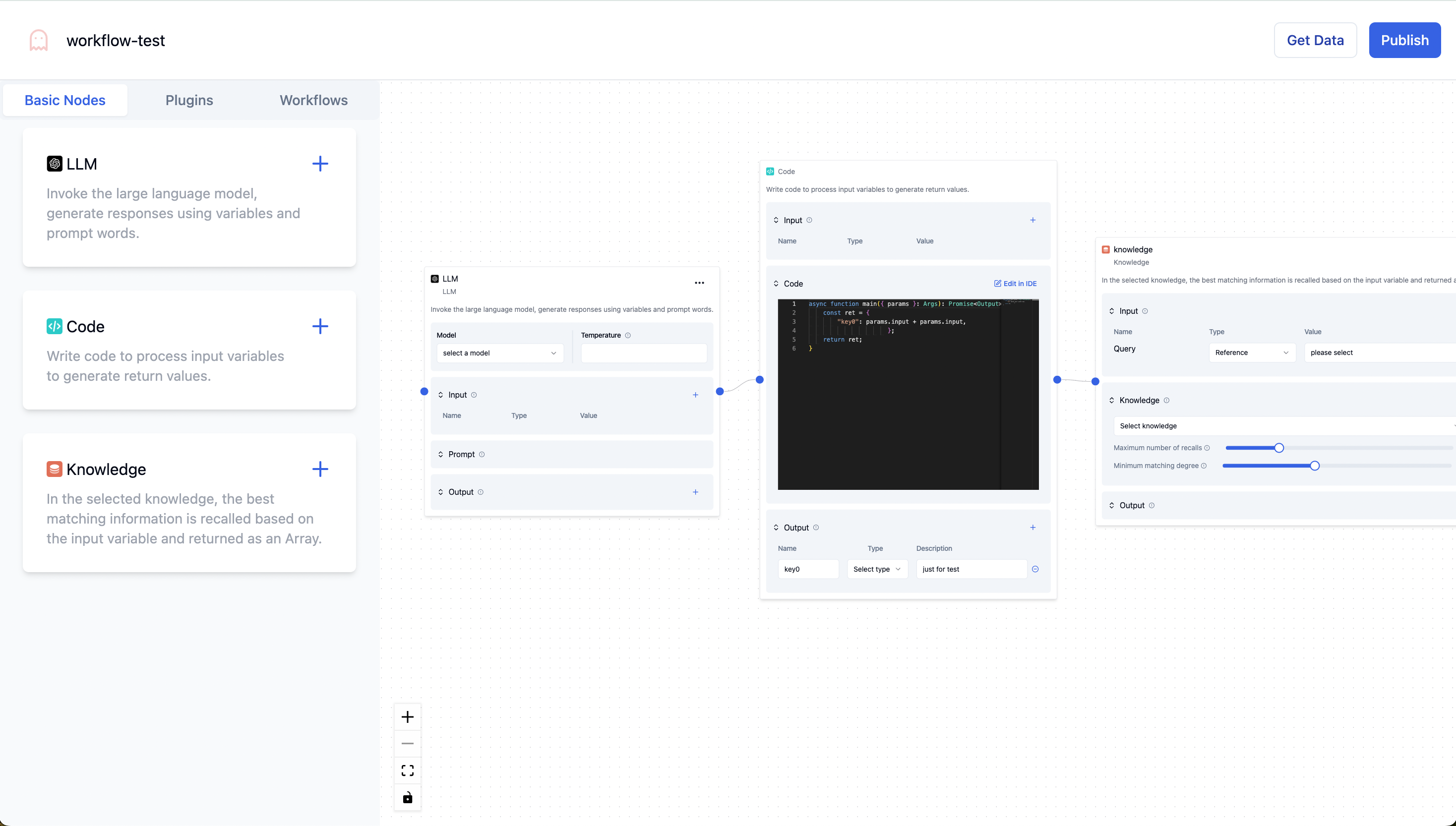Screen dimensions: 1456x826
Task: Adjust Maximum number of recalls slider
Action: [x=1279, y=448]
